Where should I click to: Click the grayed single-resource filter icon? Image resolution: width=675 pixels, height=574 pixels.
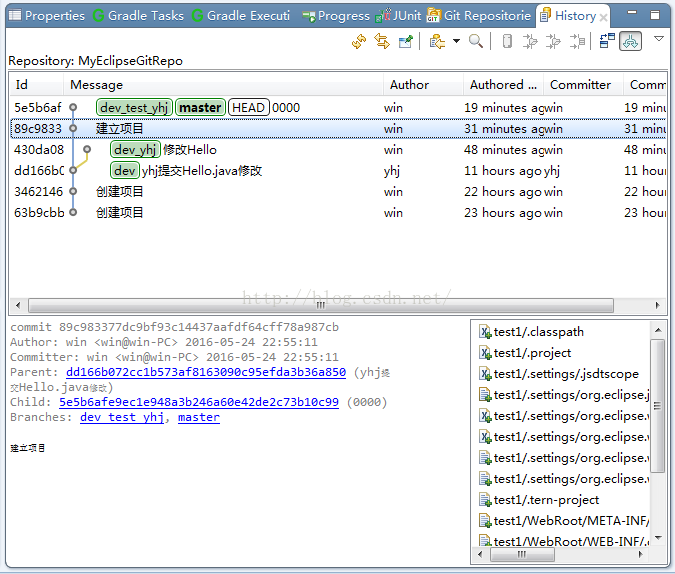pos(507,42)
